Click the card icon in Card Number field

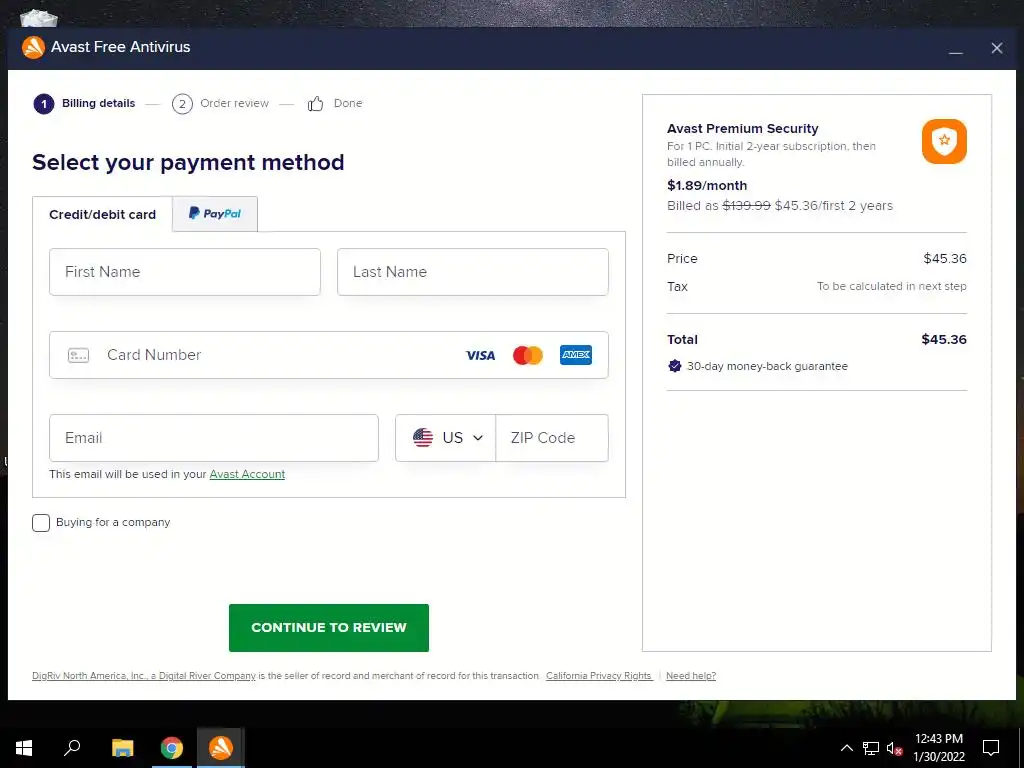pos(78,355)
